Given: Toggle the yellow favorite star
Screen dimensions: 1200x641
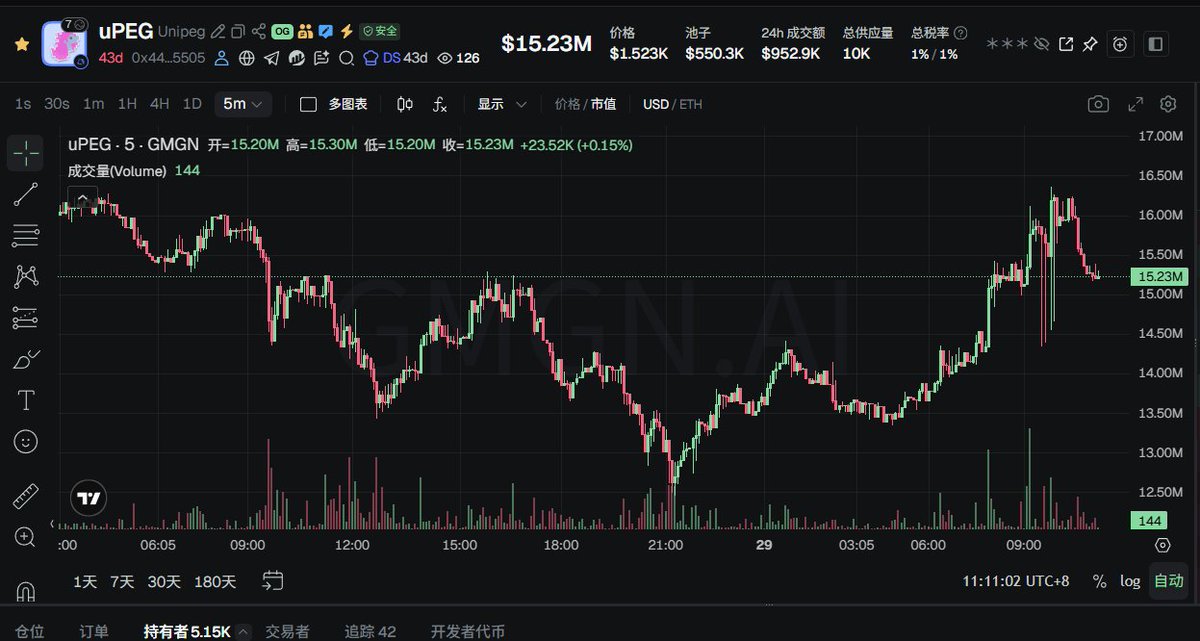Looking at the screenshot, I should coord(22,45).
